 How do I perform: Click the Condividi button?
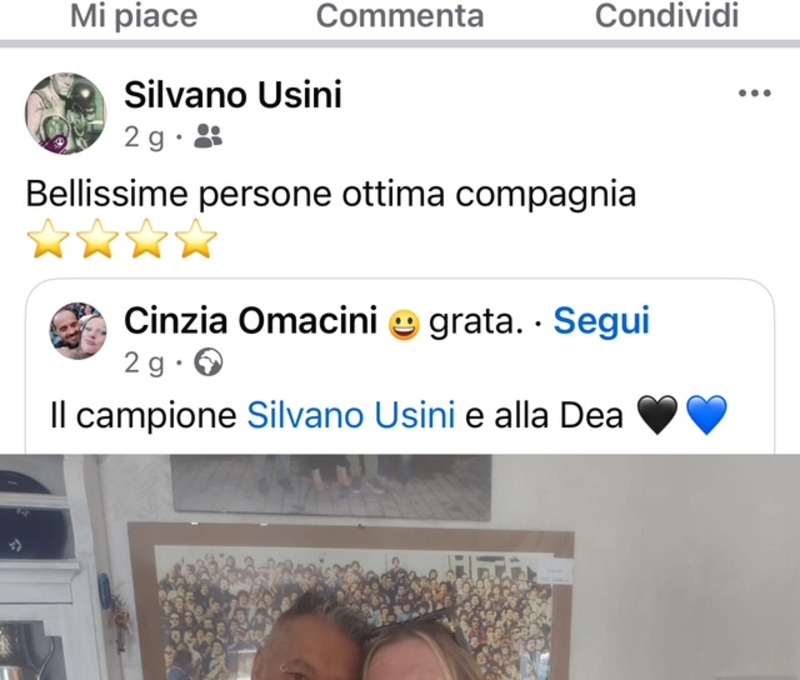[x=666, y=15]
